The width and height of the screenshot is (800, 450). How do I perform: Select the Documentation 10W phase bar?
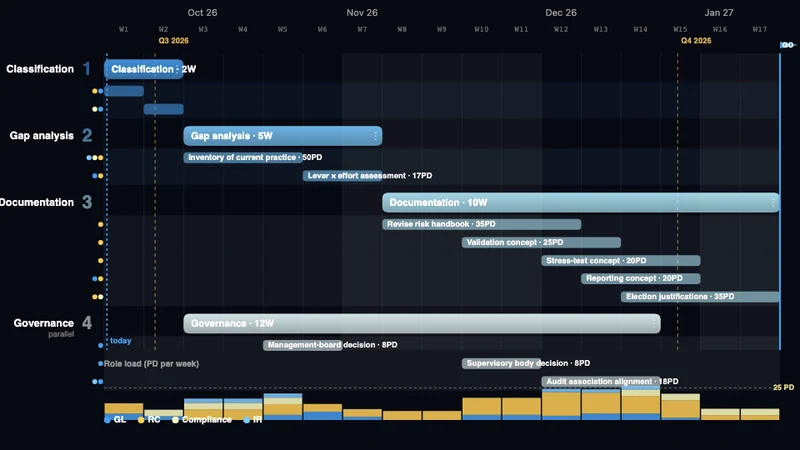point(581,203)
